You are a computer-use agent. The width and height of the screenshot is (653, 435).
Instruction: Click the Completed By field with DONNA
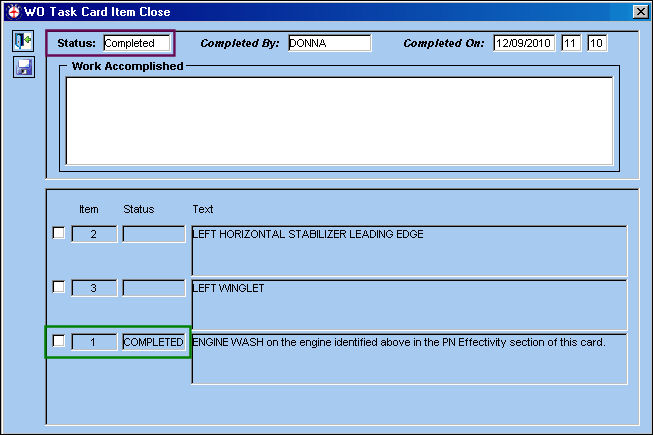click(x=329, y=43)
